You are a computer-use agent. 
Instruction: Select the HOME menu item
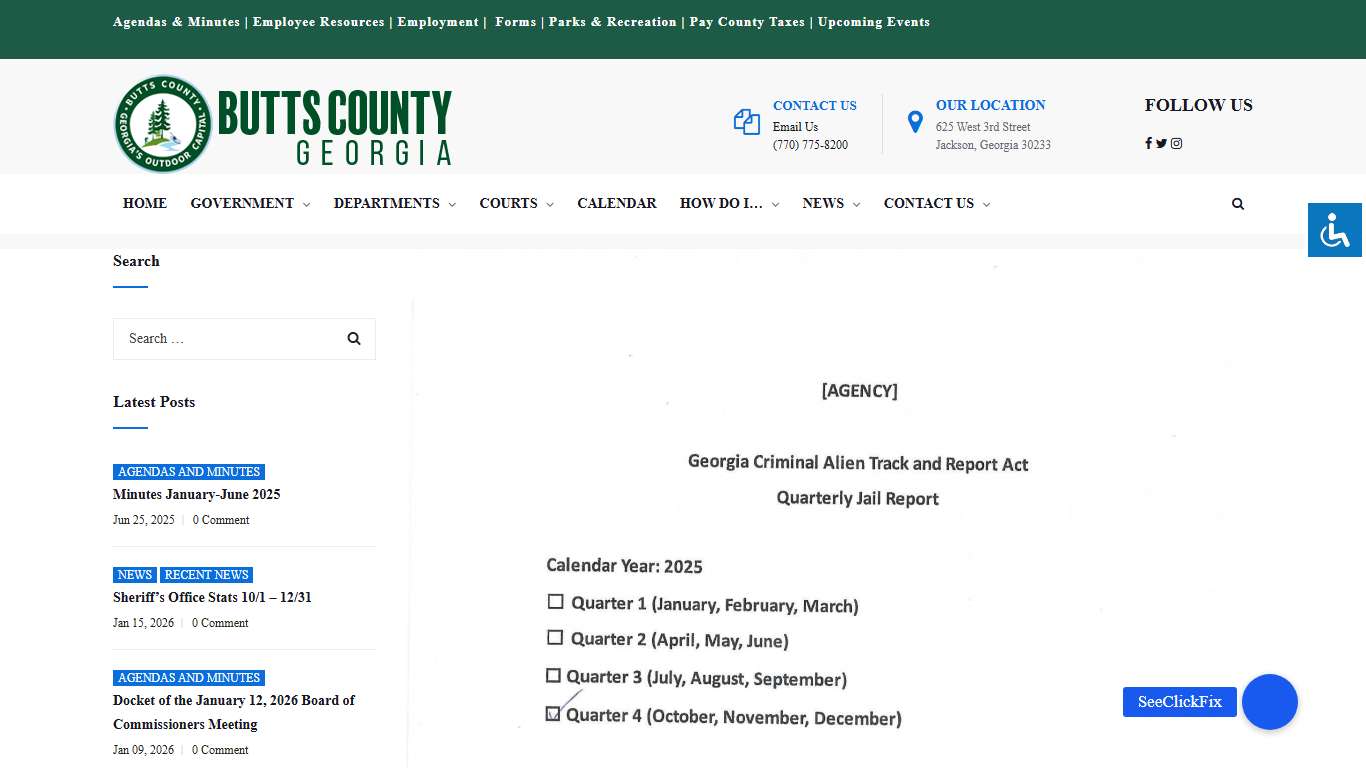click(x=145, y=203)
